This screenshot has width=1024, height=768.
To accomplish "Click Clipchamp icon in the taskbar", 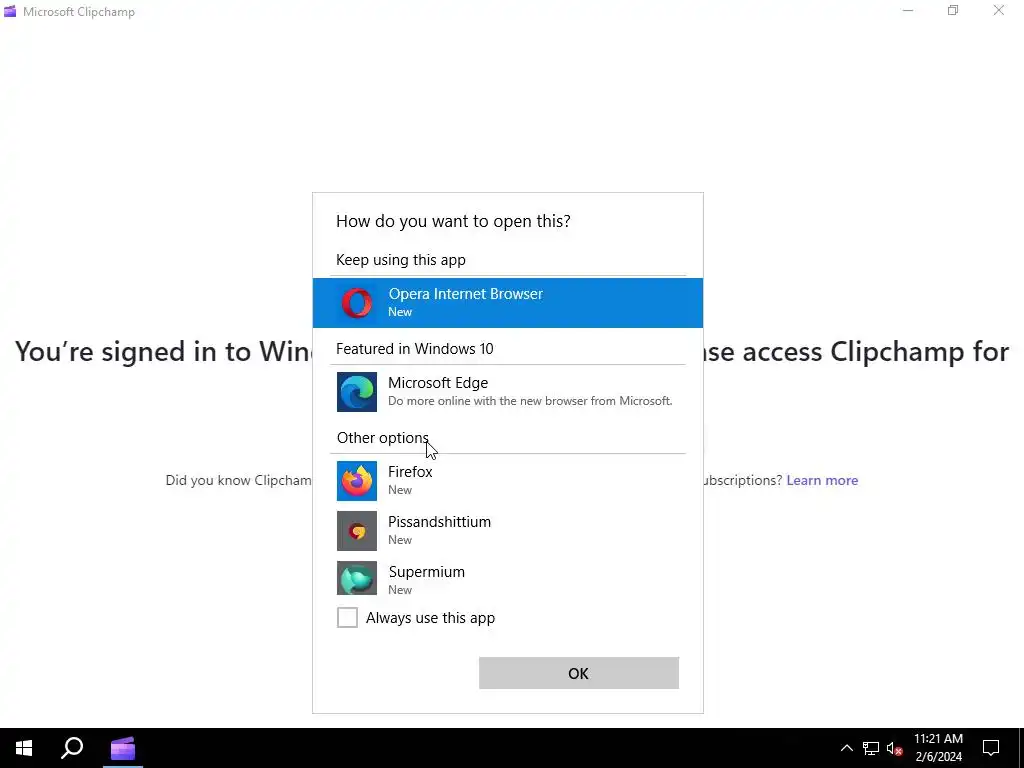I will tap(123, 748).
